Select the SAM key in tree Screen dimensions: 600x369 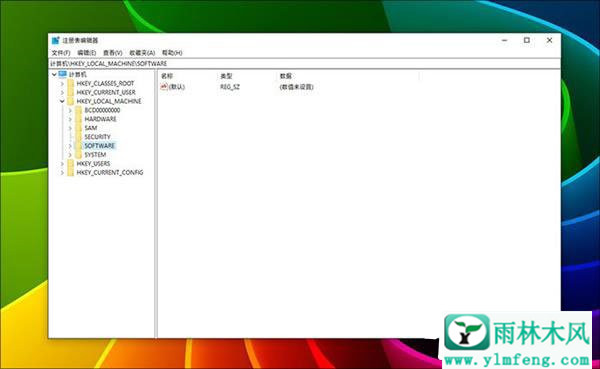91,128
